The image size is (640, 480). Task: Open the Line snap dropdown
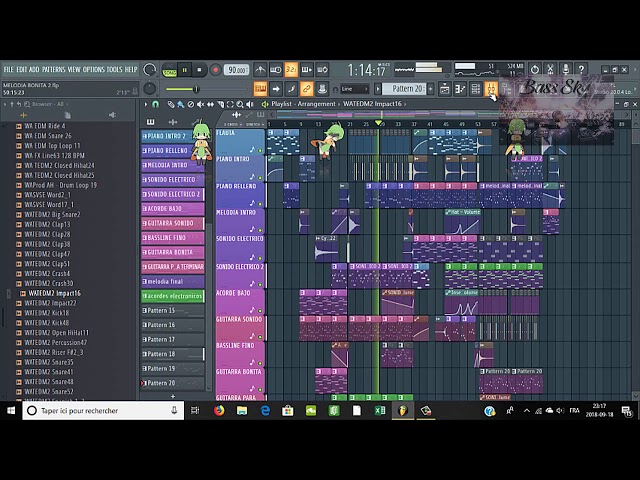pos(355,89)
